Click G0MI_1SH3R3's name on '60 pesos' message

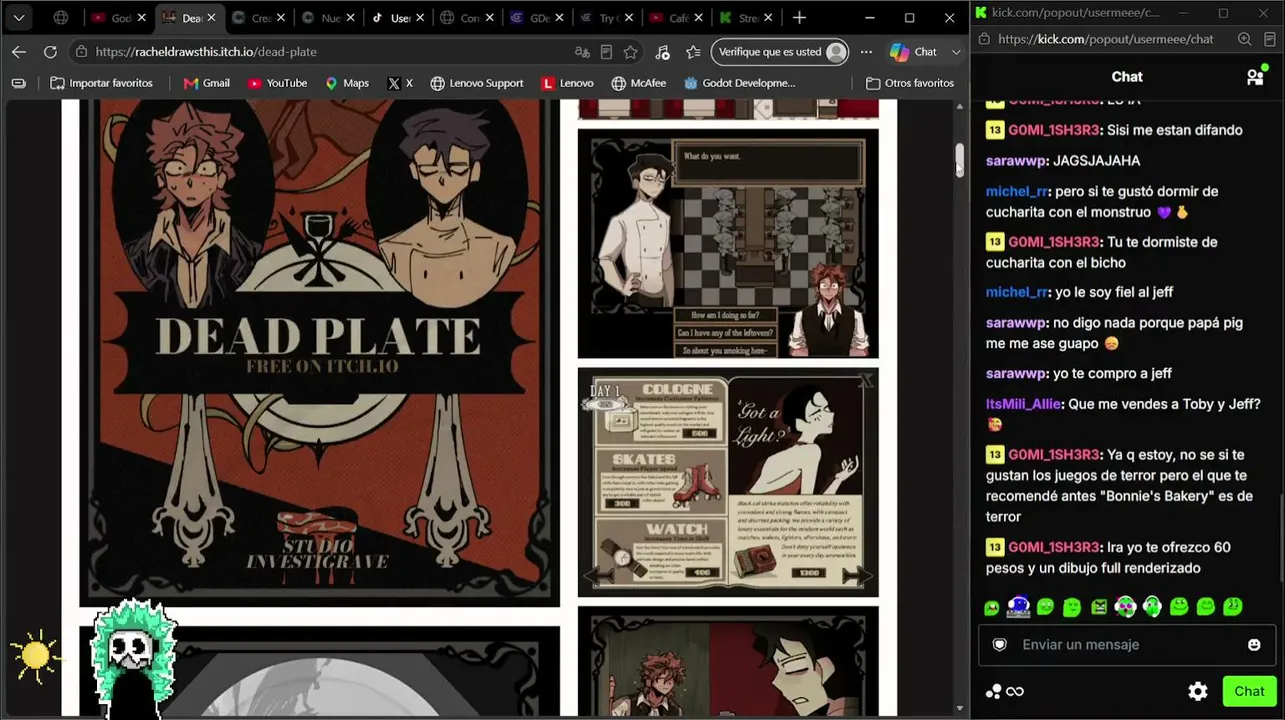click(x=1054, y=547)
